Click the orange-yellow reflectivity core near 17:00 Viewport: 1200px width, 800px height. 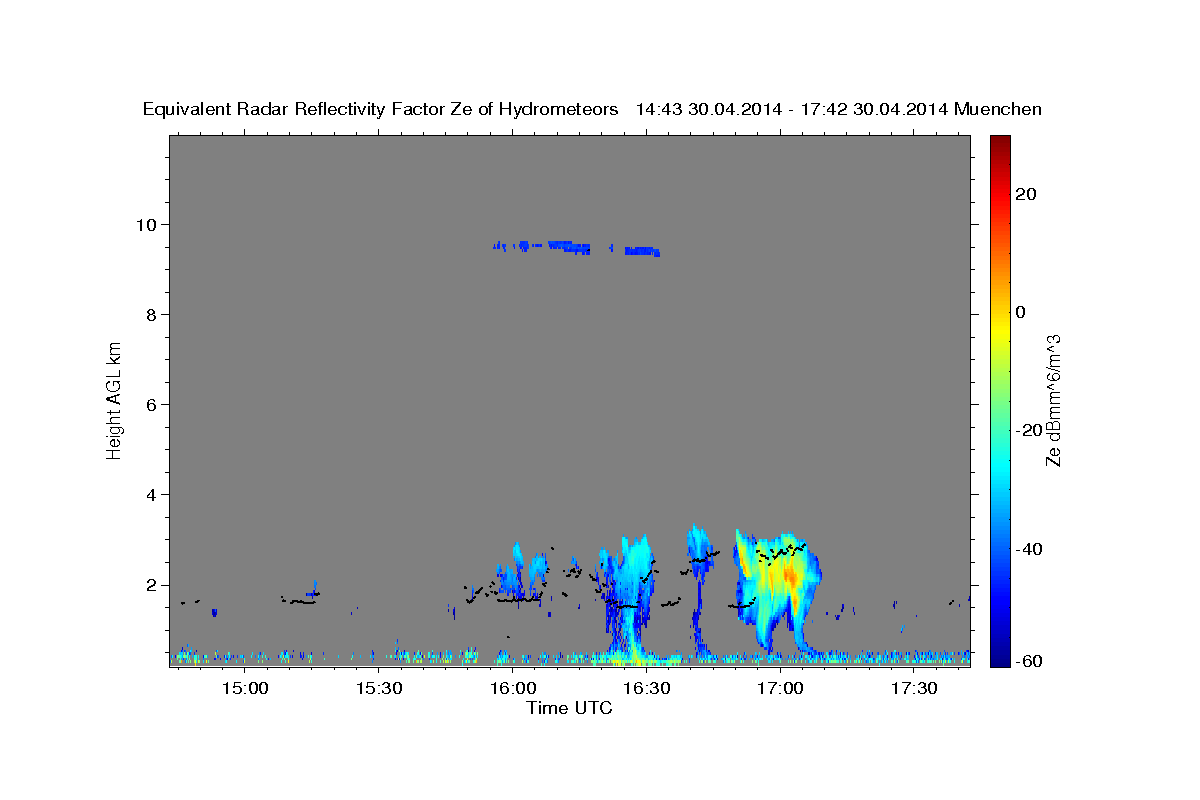[x=788, y=577]
